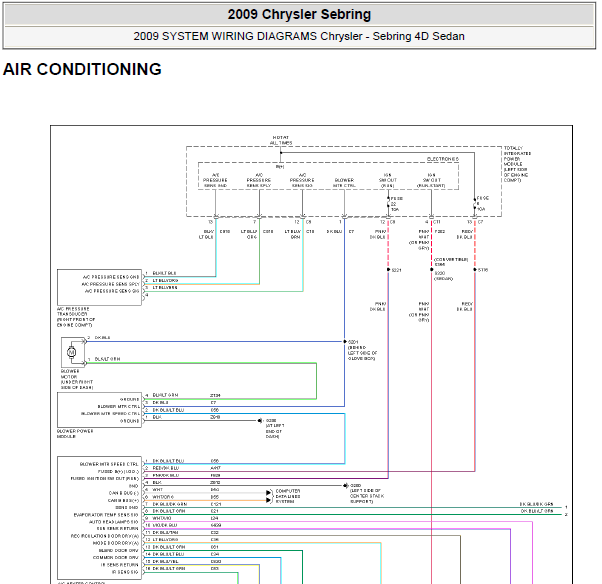The height and width of the screenshot is (584, 602).
Task: Click the 'RECIRCULATION DOOR DRV(A)' pin label
Action: [104, 536]
